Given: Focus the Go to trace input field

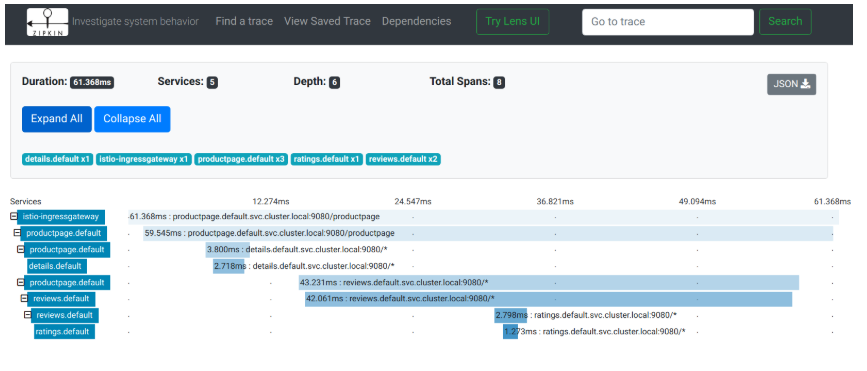Looking at the screenshot, I should pos(667,22).
